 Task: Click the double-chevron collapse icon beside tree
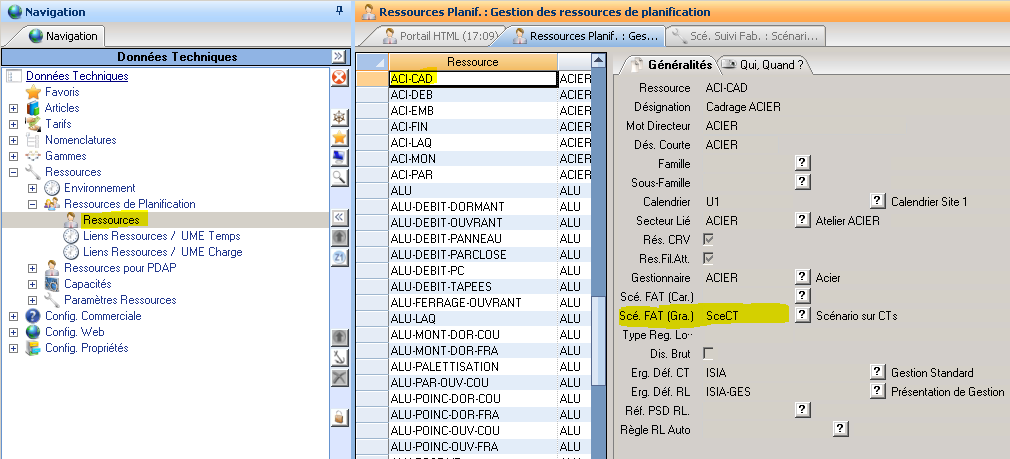click(339, 216)
